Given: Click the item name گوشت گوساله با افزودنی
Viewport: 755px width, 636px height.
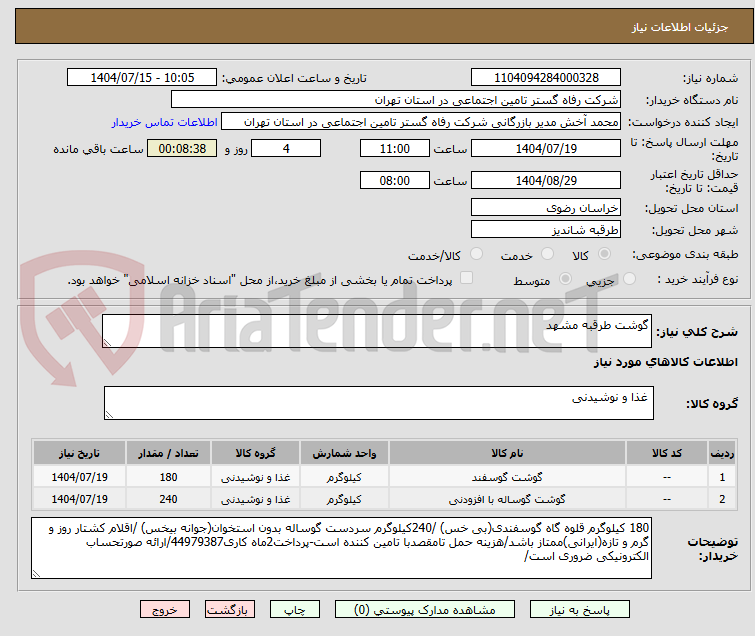Looking at the screenshot, I should (507, 499).
